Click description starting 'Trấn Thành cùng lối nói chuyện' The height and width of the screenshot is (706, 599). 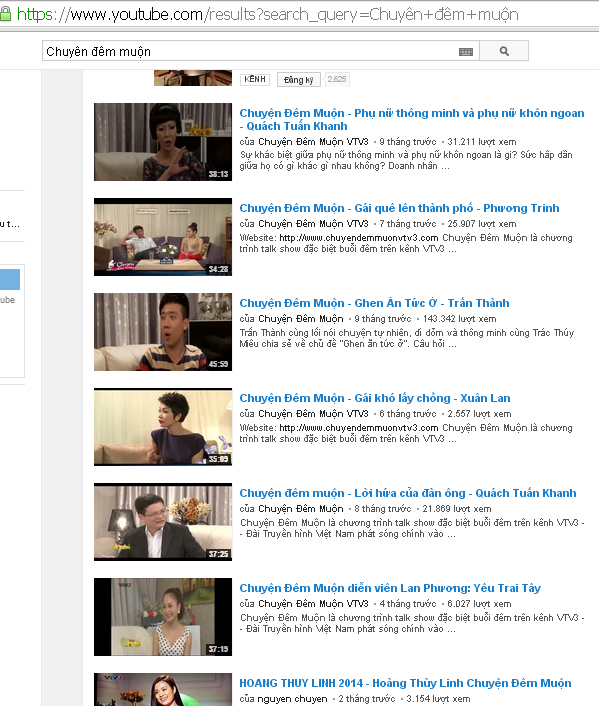(x=407, y=338)
